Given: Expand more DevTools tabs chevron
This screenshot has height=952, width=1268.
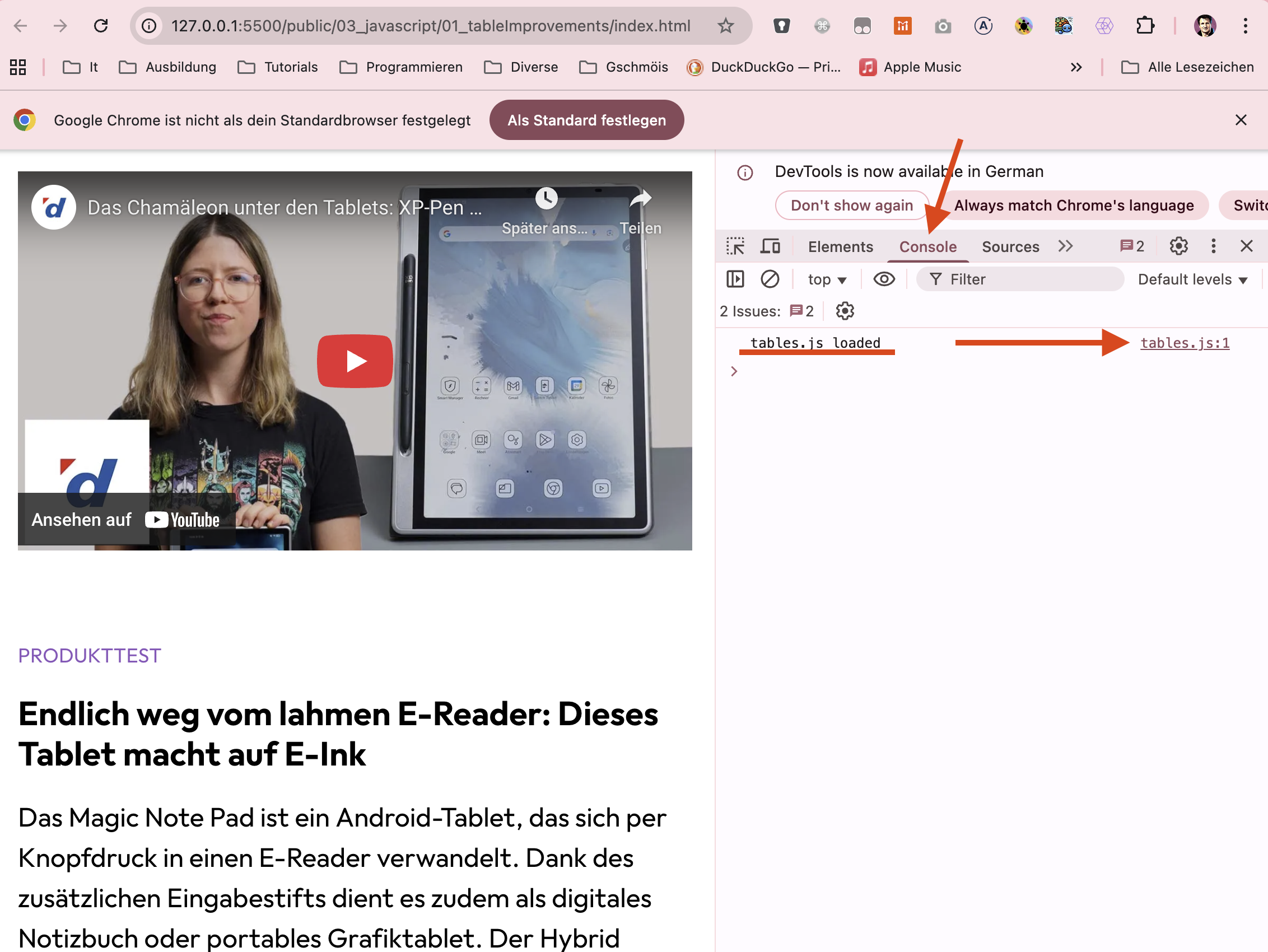Looking at the screenshot, I should point(1065,246).
